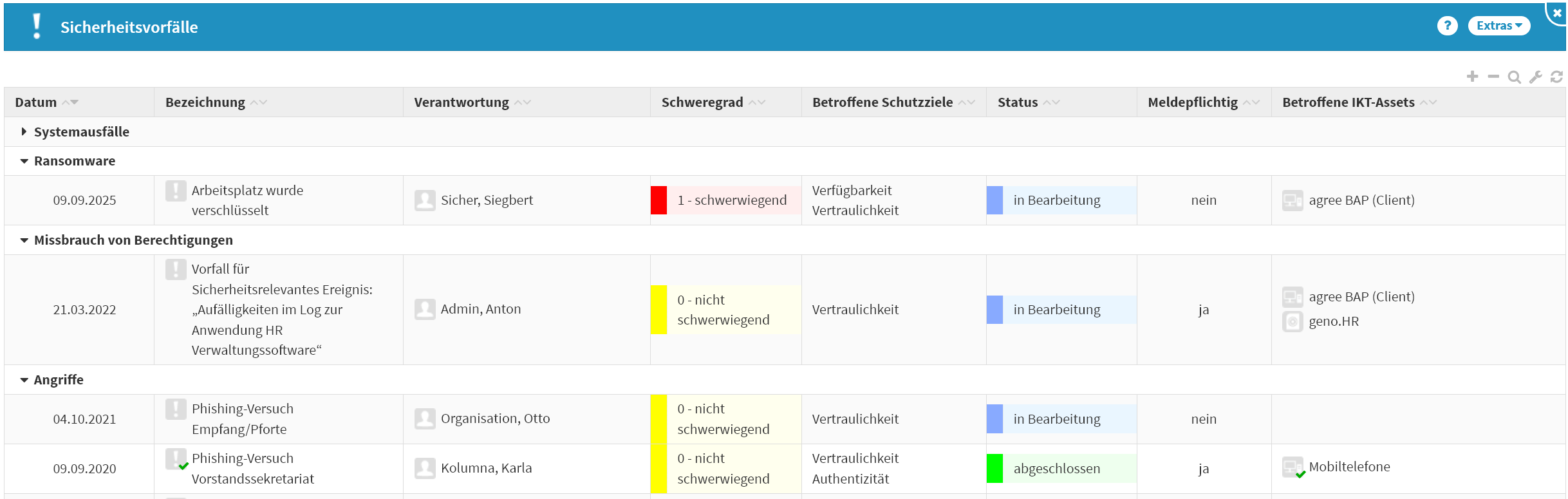1568x499 pixels.
Task: Open the Mobiltelefone asset link
Action: (x=1349, y=467)
